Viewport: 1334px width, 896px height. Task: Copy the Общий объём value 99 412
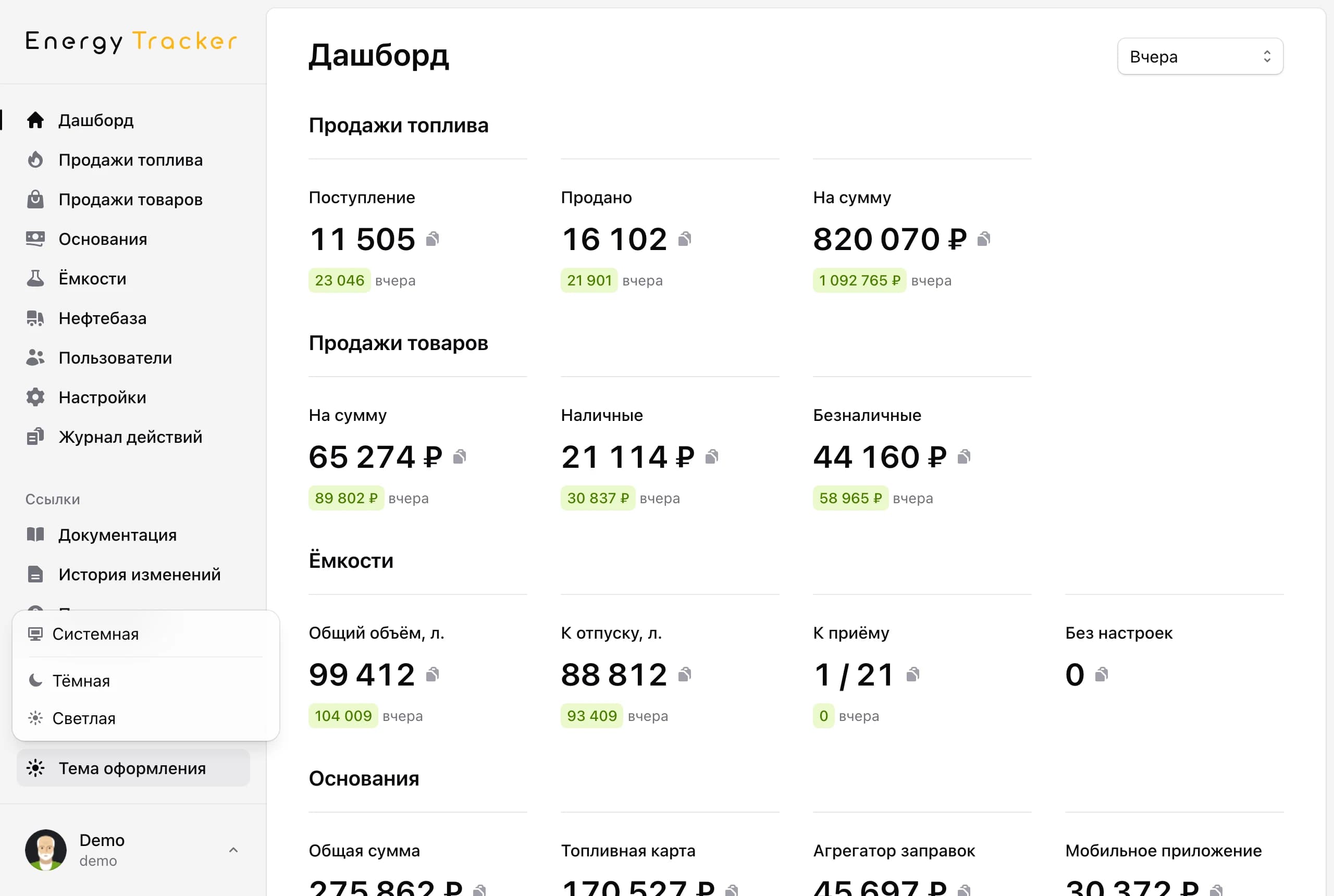point(433,674)
